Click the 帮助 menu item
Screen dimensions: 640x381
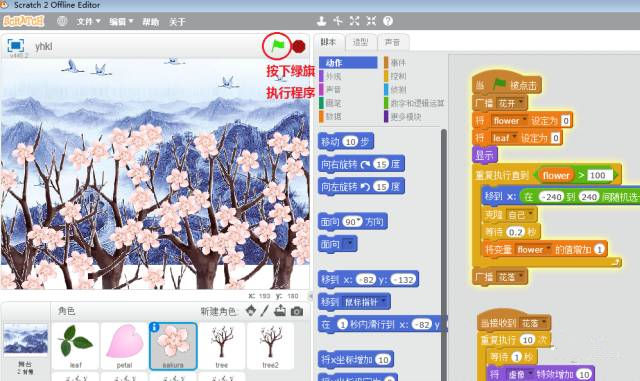pos(150,22)
